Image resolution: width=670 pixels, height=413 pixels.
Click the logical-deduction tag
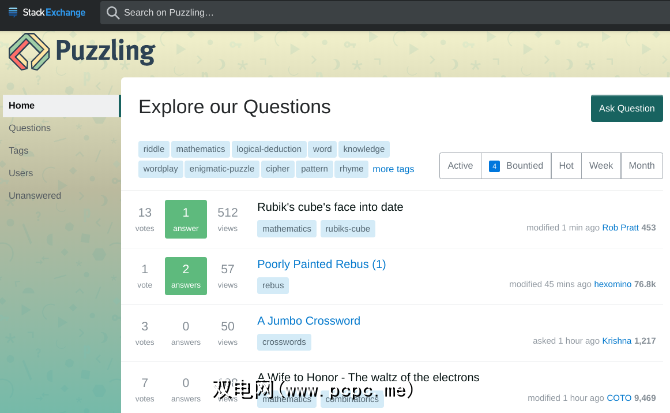click(x=269, y=149)
